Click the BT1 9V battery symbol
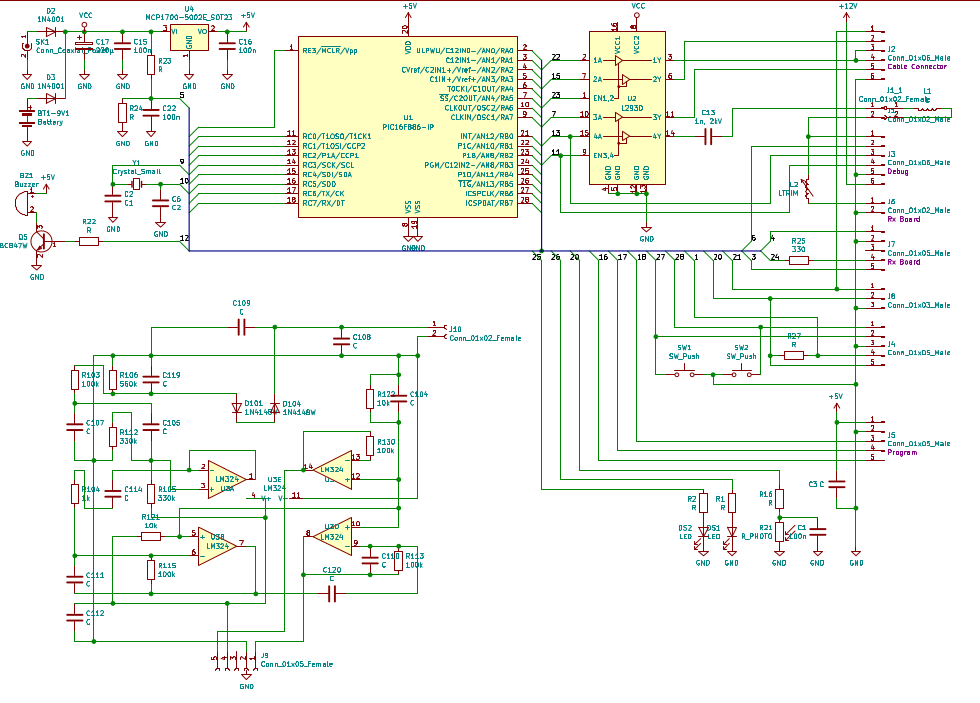The width and height of the screenshot is (980, 703). tap(27, 117)
